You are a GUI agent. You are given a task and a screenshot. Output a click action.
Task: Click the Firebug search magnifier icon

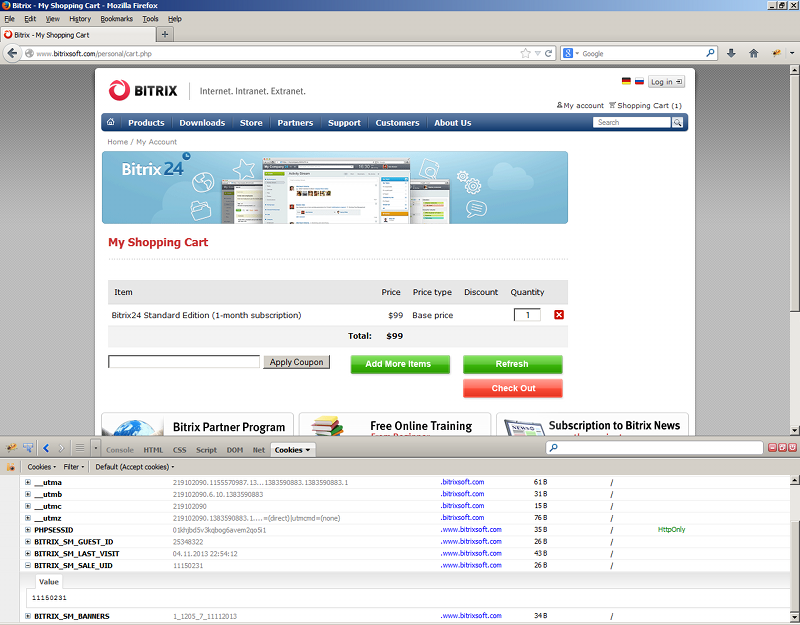pos(554,448)
